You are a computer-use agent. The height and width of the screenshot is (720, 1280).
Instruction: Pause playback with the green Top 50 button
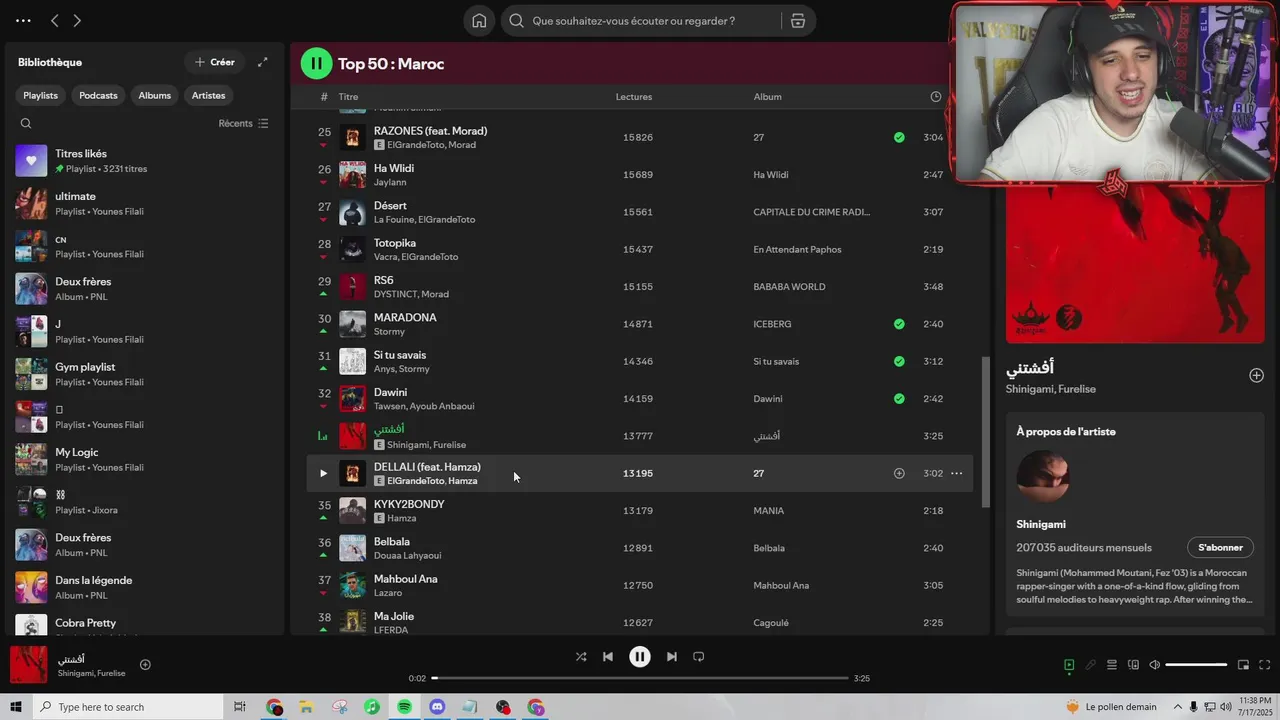coord(316,64)
